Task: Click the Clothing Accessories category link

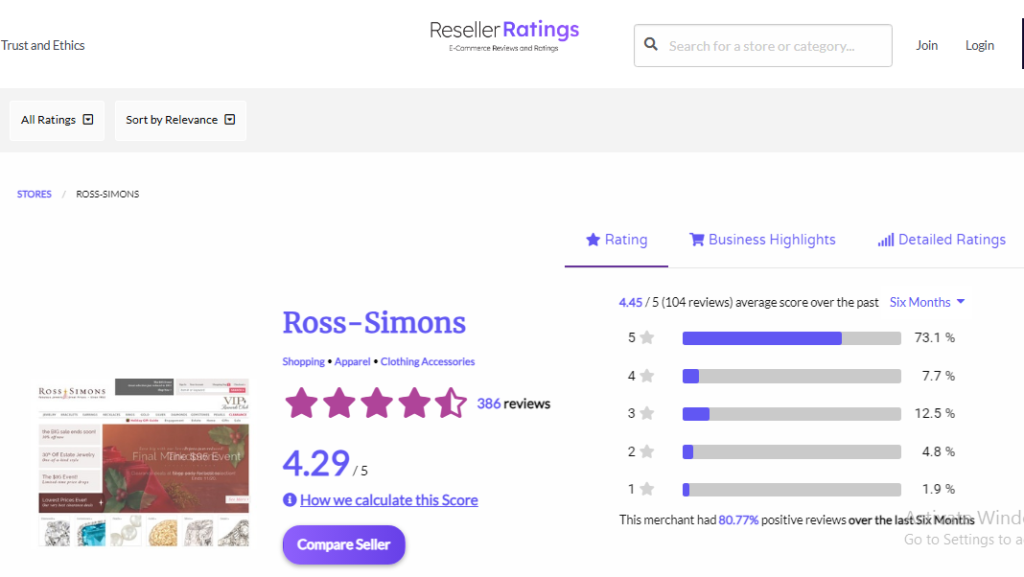Action: (x=427, y=362)
